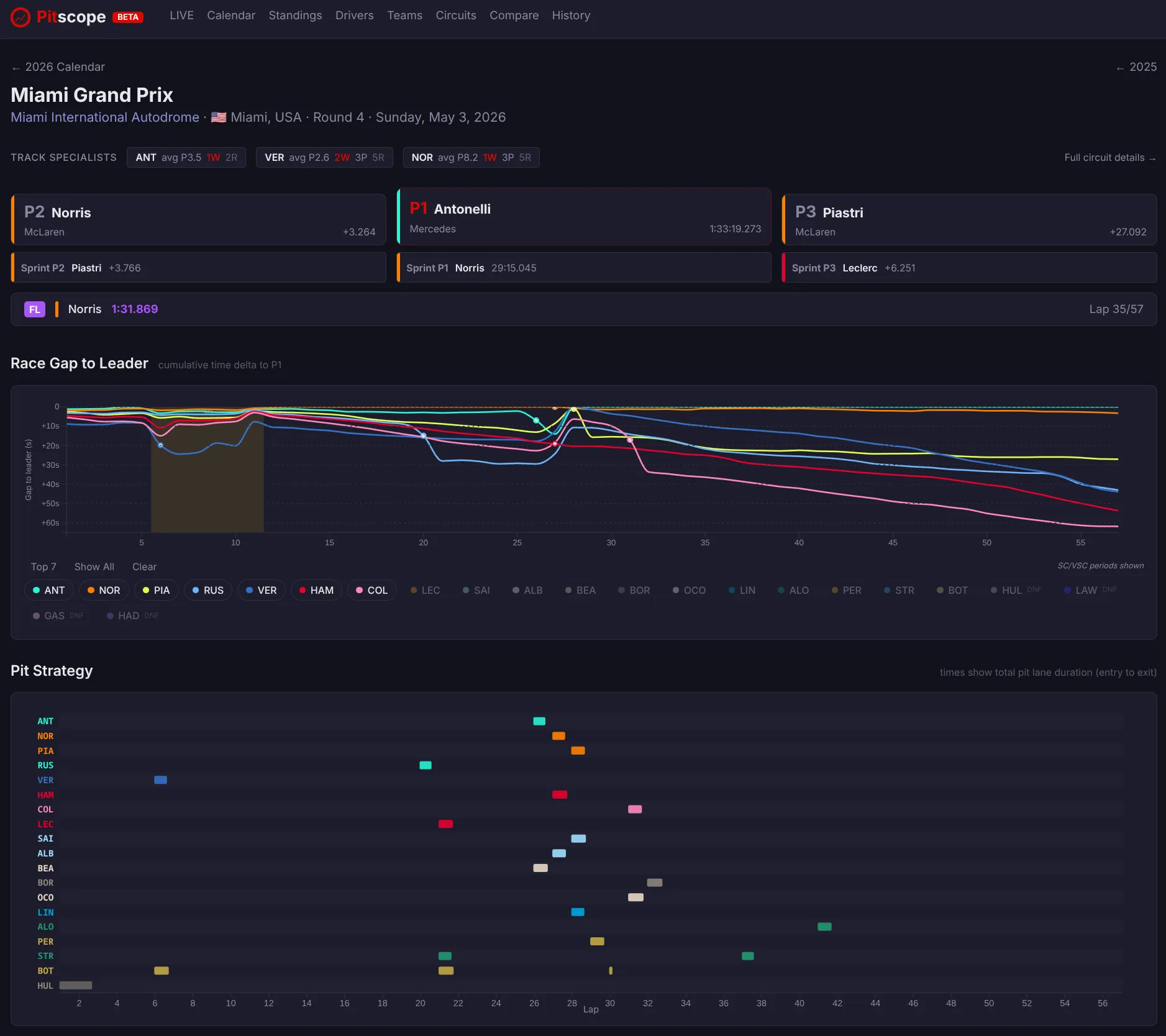1166x1036 pixels.
Task: Click Sprint P2 Piastri card
Action: 198,268
